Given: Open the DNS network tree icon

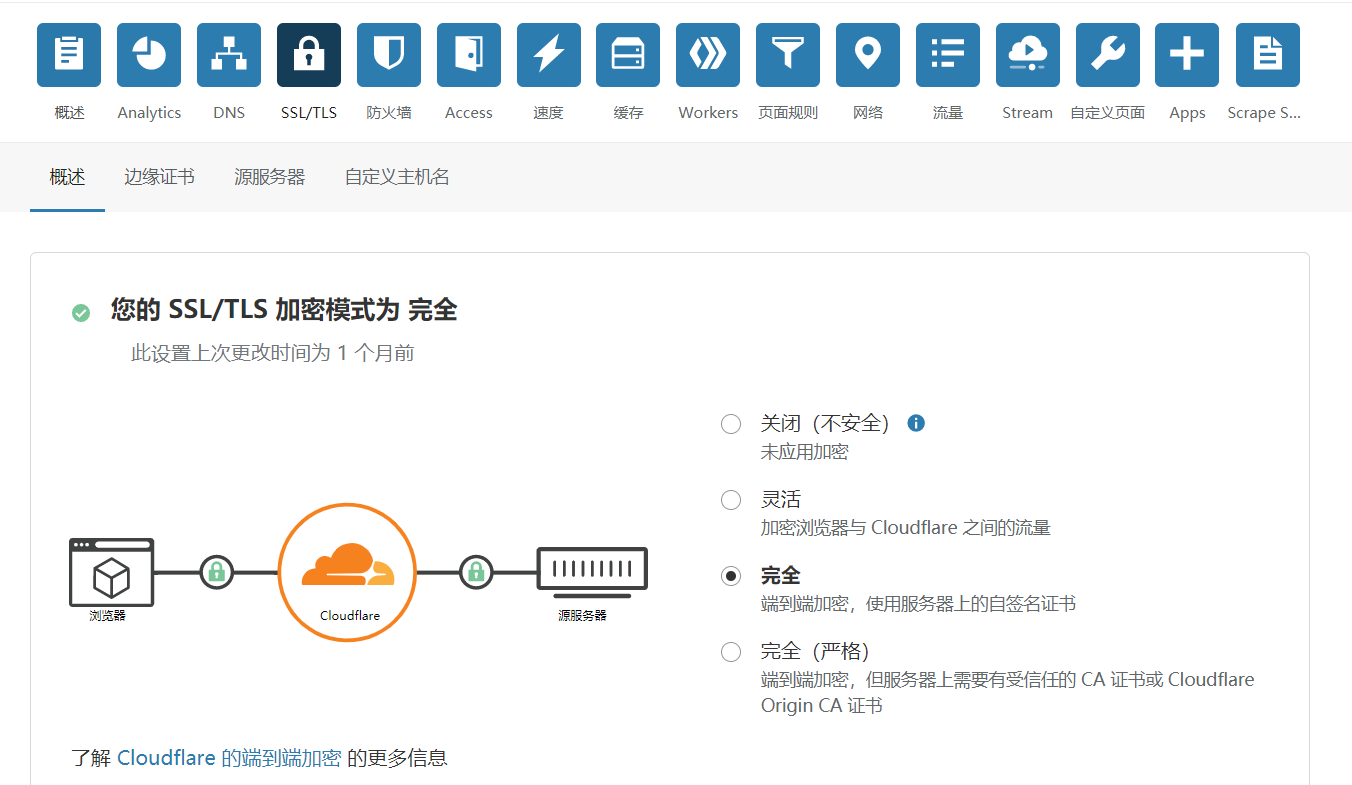Looking at the screenshot, I should pos(229,55).
